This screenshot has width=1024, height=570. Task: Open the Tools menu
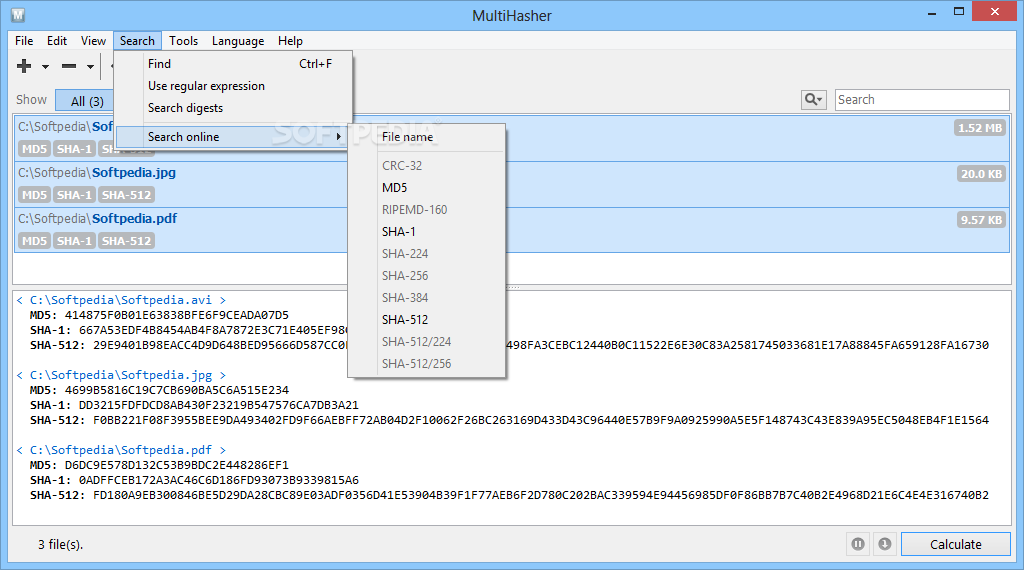pos(184,40)
